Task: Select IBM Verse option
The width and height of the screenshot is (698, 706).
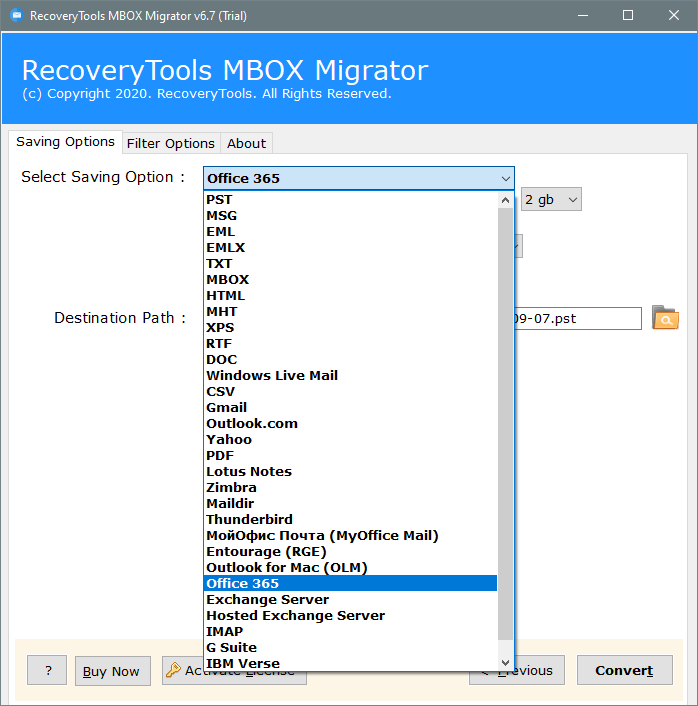Action: pos(350,663)
